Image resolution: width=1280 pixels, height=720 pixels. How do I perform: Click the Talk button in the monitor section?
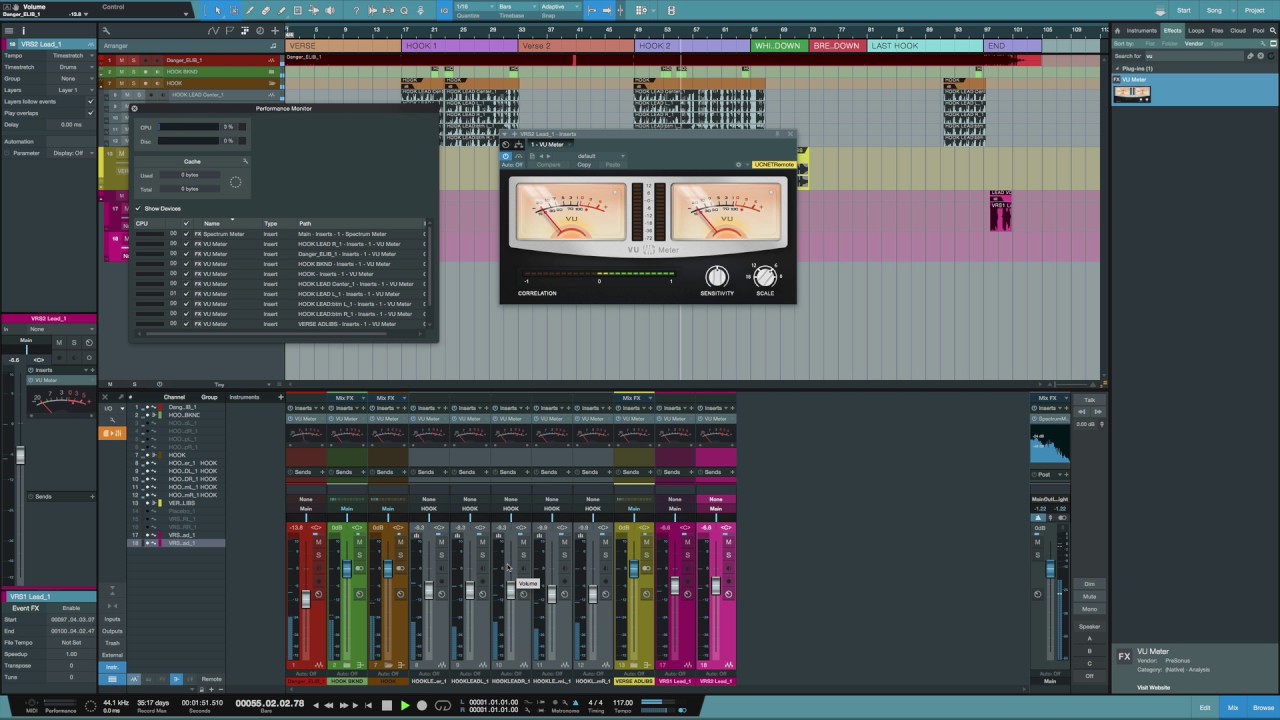coord(1090,400)
